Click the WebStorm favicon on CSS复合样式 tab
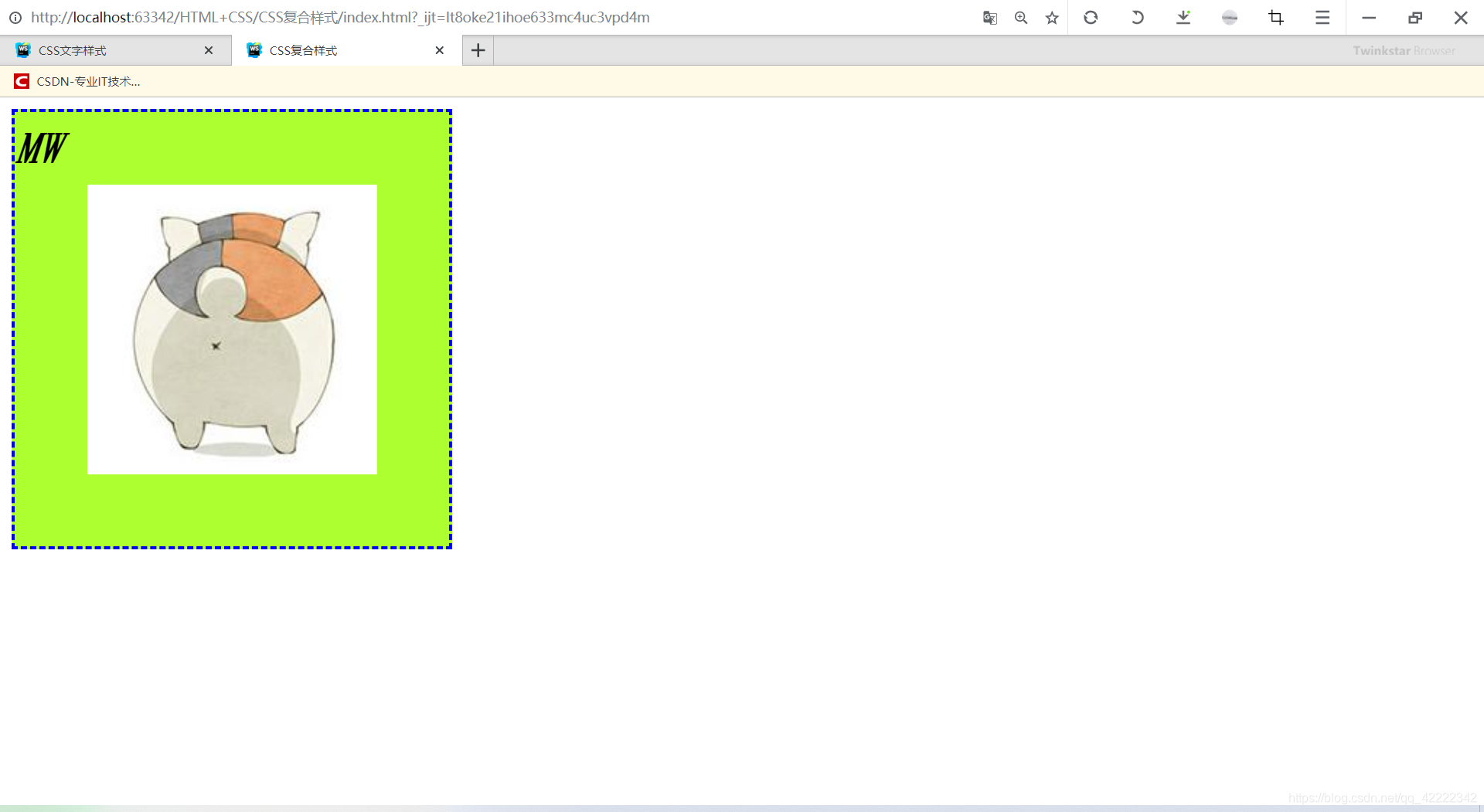1484x812 pixels. point(254,50)
